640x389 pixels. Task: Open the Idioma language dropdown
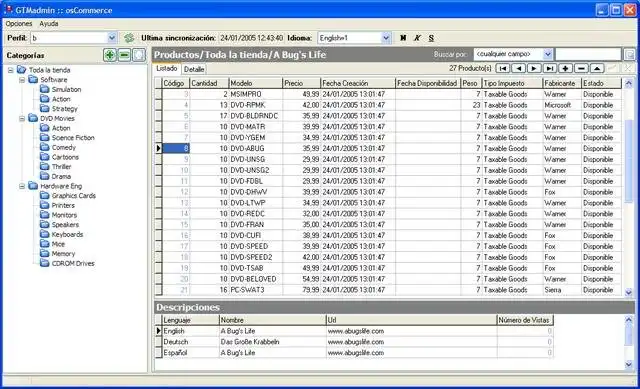click(386, 38)
